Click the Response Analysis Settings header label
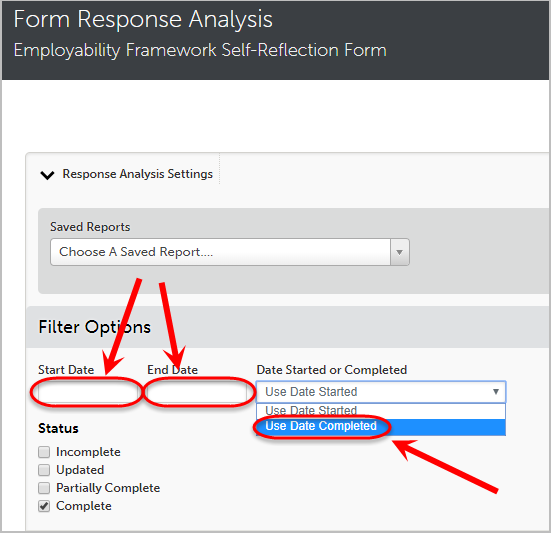The image size is (551, 533). click(x=137, y=174)
